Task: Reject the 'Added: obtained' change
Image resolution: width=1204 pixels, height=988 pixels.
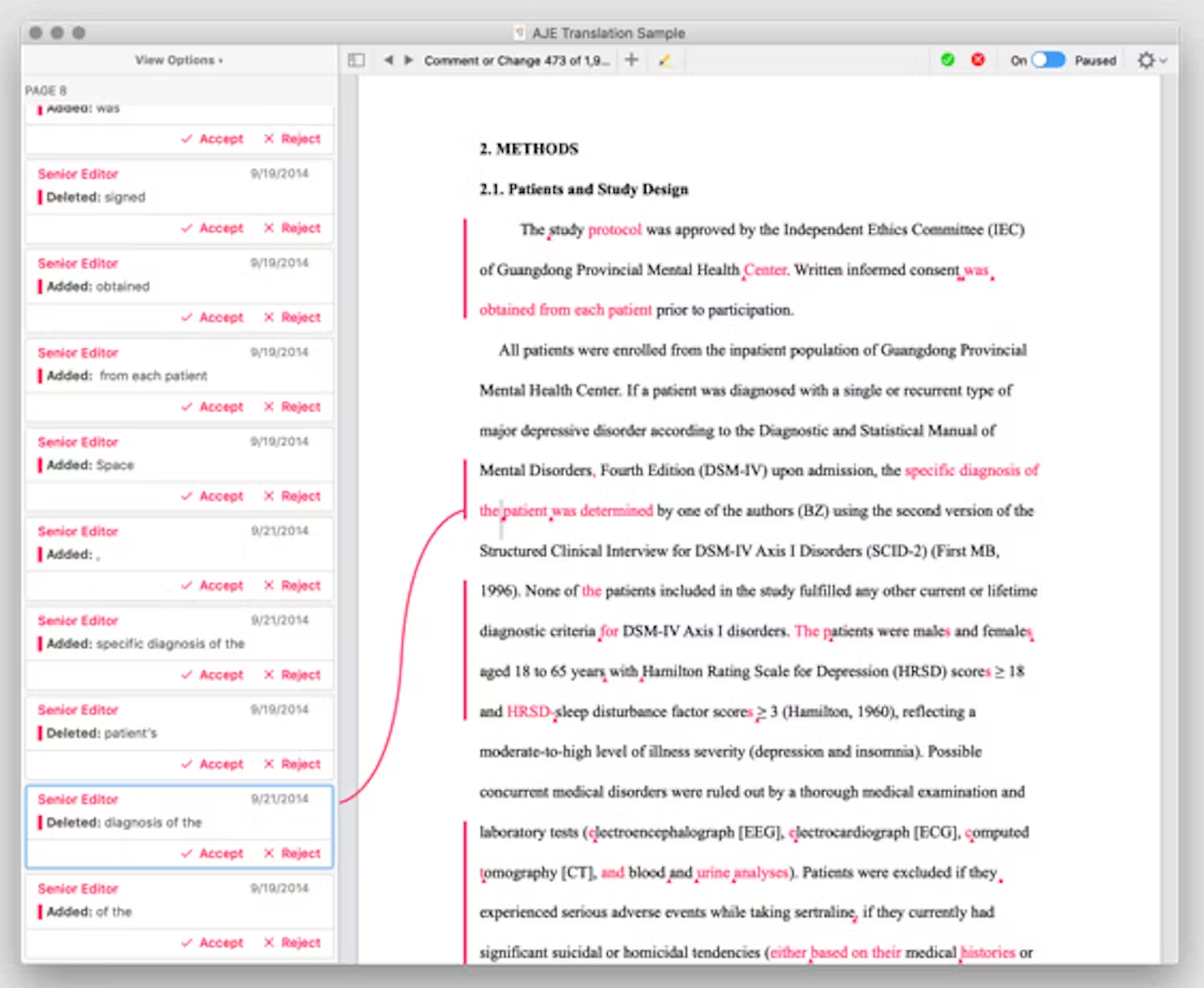Action: tap(292, 318)
